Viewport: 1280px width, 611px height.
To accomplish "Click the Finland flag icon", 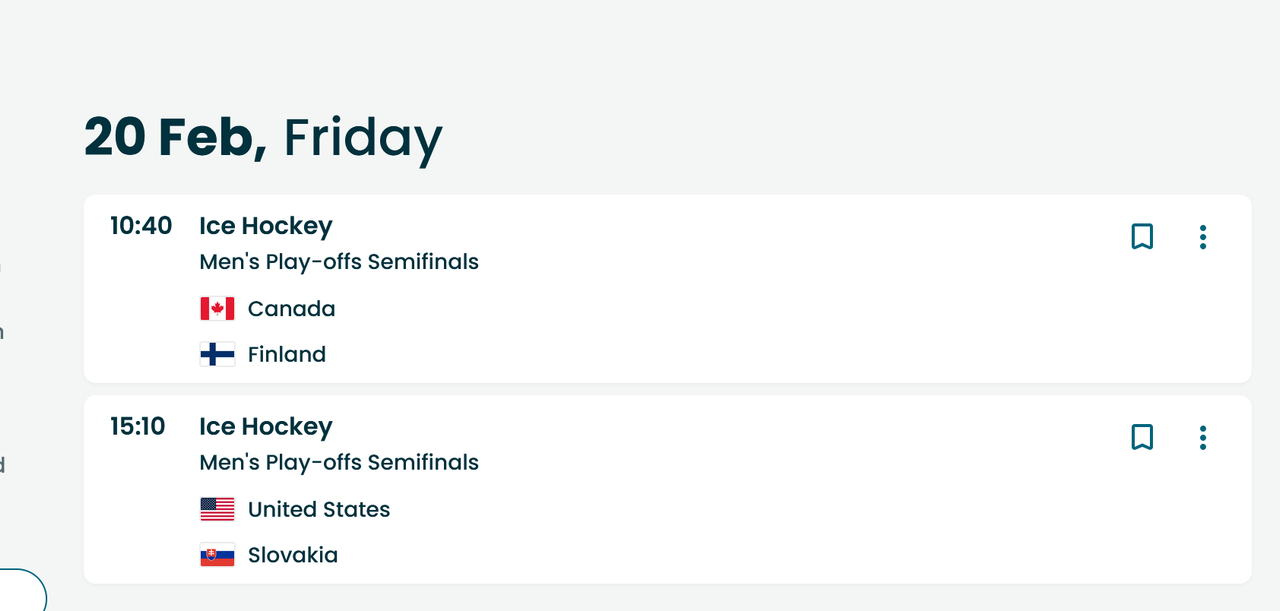I will pyautogui.click(x=217, y=354).
